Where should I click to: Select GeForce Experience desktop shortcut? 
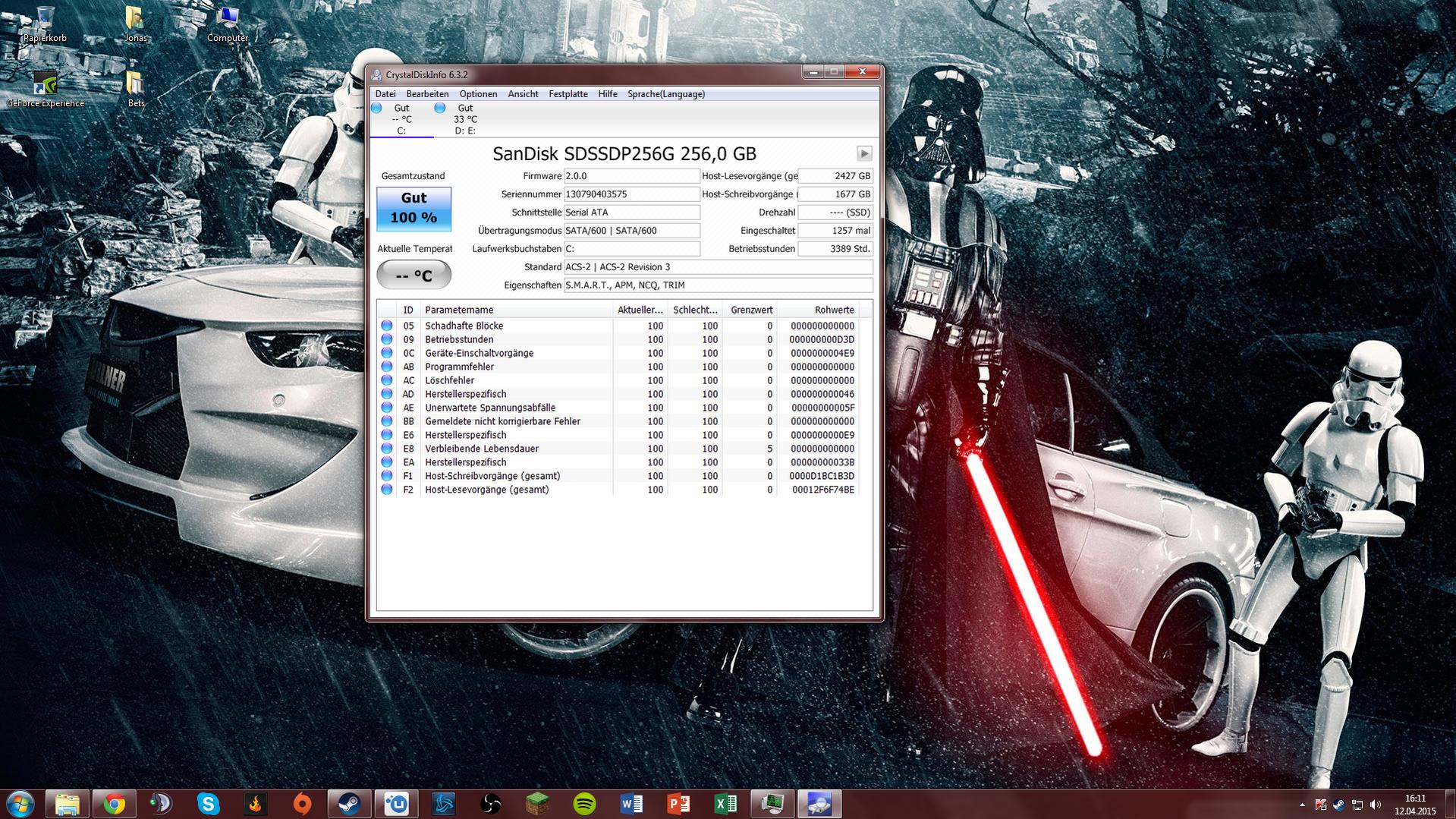tap(46, 90)
